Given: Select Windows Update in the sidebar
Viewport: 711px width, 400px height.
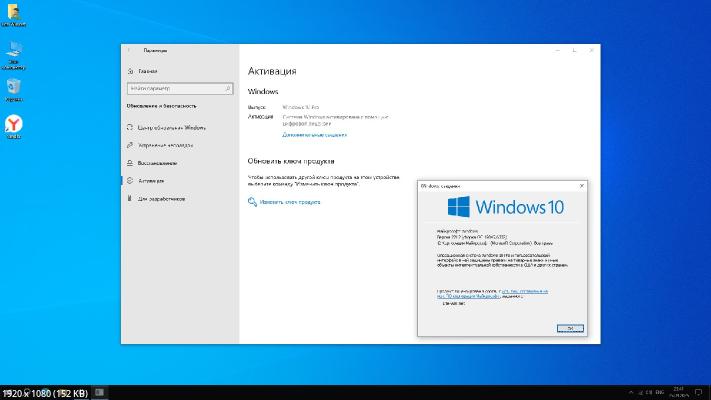Looking at the screenshot, I should [x=171, y=128].
